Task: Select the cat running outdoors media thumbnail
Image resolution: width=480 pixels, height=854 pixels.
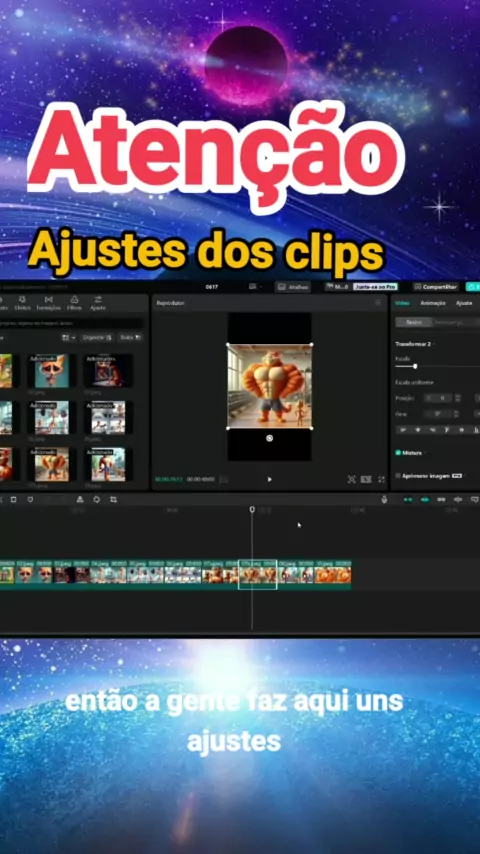Action: click(108, 465)
